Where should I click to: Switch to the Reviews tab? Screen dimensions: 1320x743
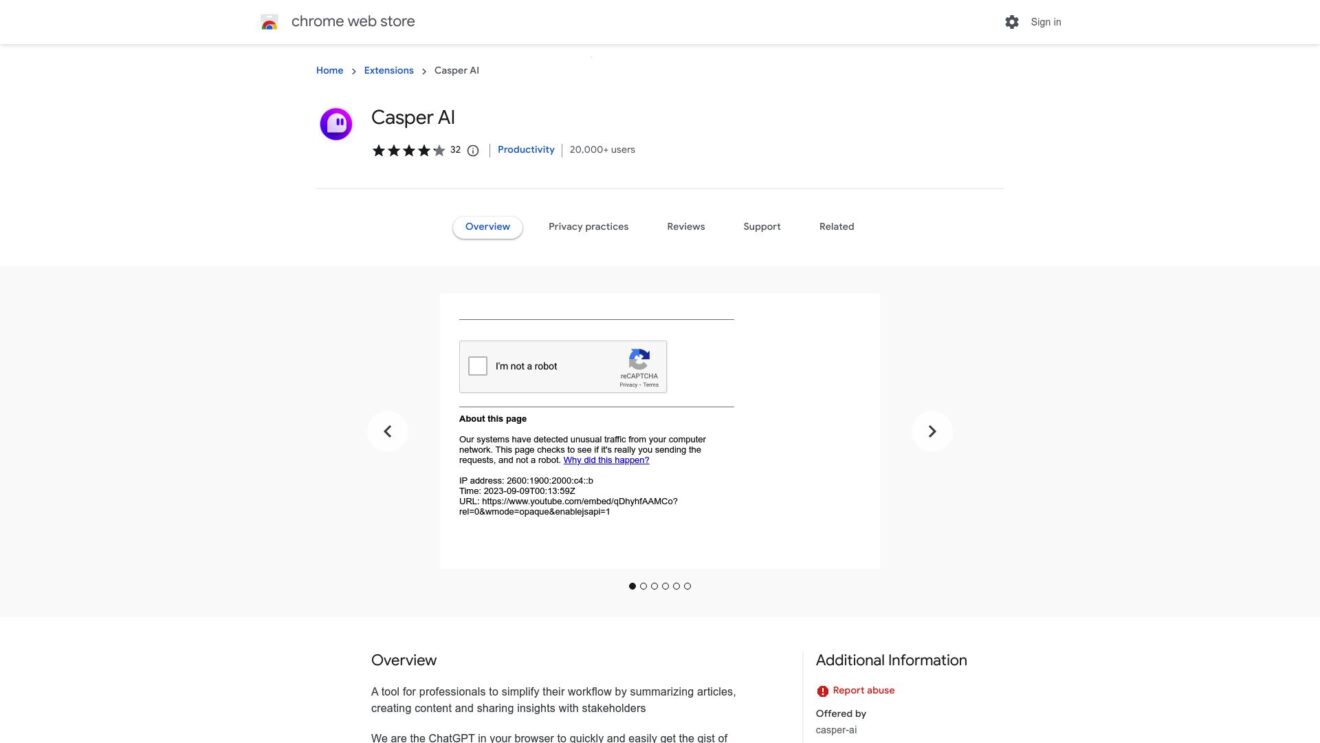click(685, 226)
